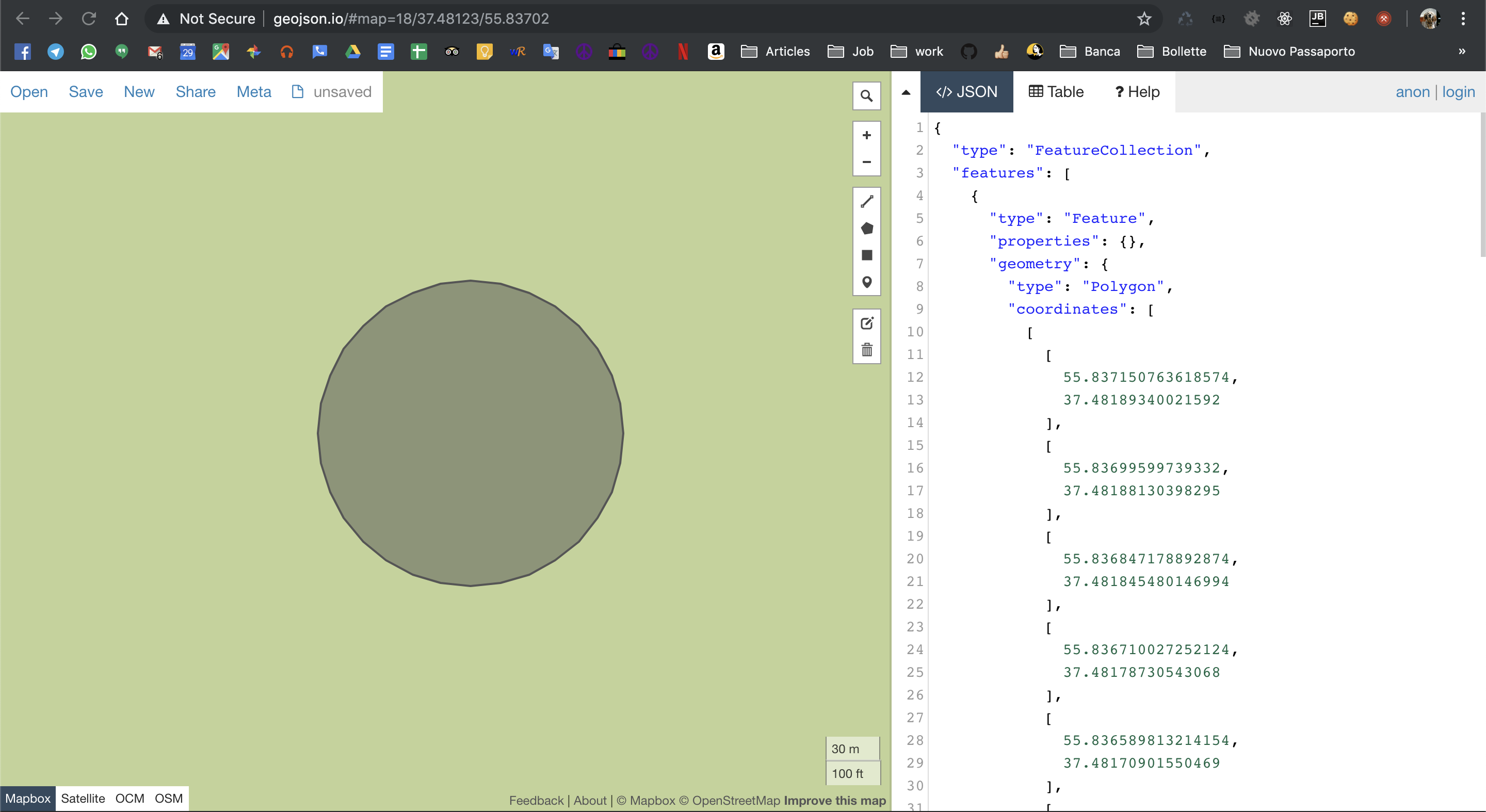Create a New map document
Image resolution: width=1486 pixels, height=812 pixels.
pyautogui.click(x=139, y=92)
